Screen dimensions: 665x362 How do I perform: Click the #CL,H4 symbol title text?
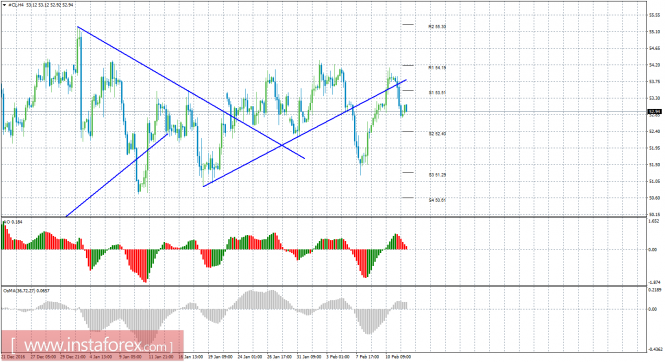click(x=16, y=5)
